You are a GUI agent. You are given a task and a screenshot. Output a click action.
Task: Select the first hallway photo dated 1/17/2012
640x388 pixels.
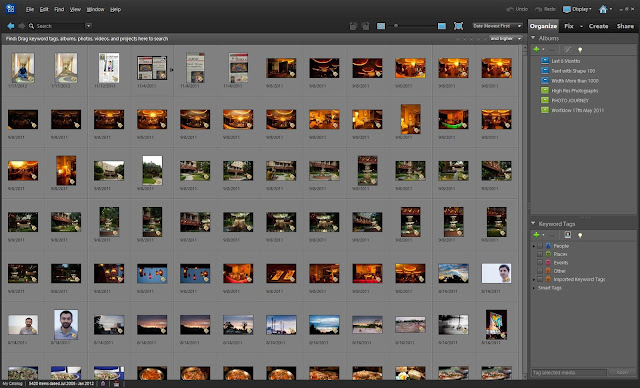23,68
